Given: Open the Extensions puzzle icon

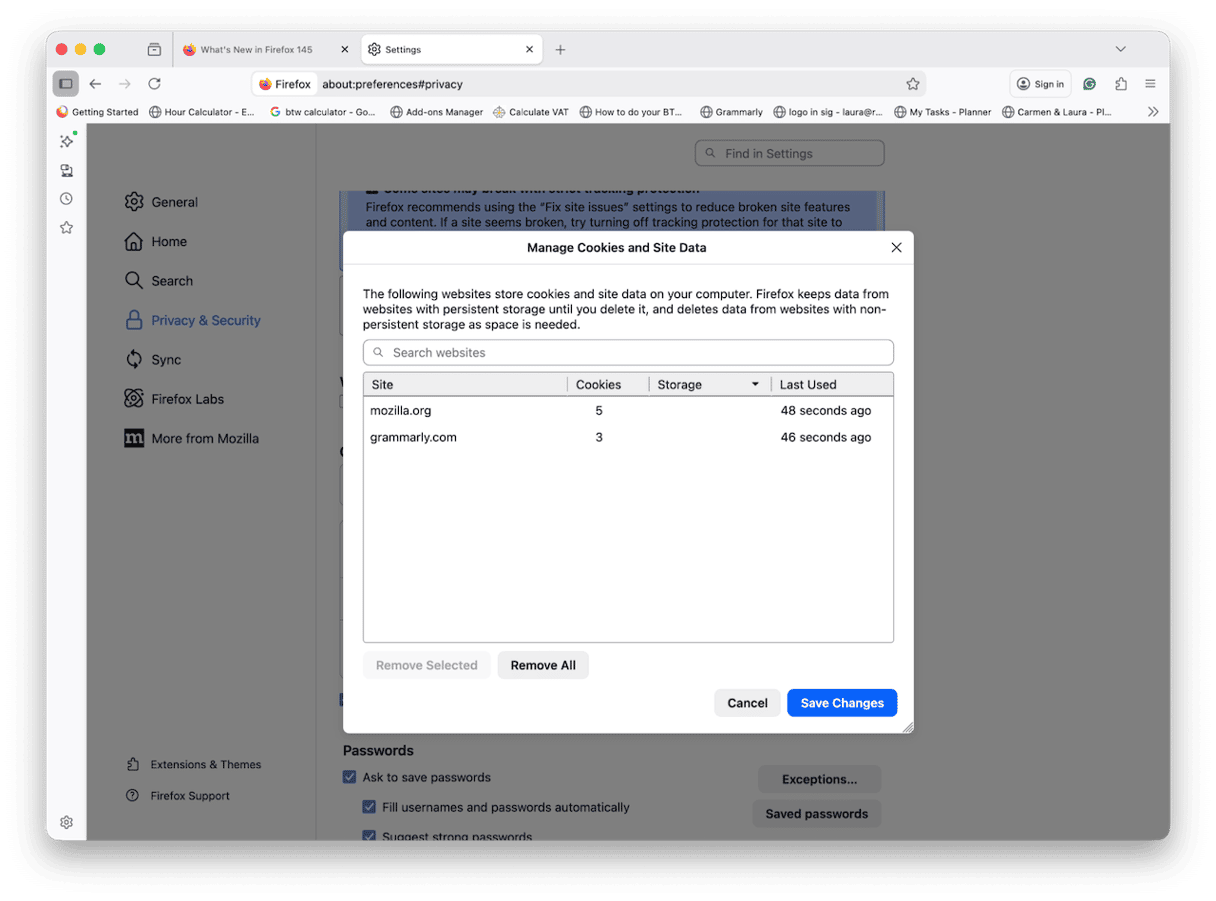Looking at the screenshot, I should [1121, 84].
